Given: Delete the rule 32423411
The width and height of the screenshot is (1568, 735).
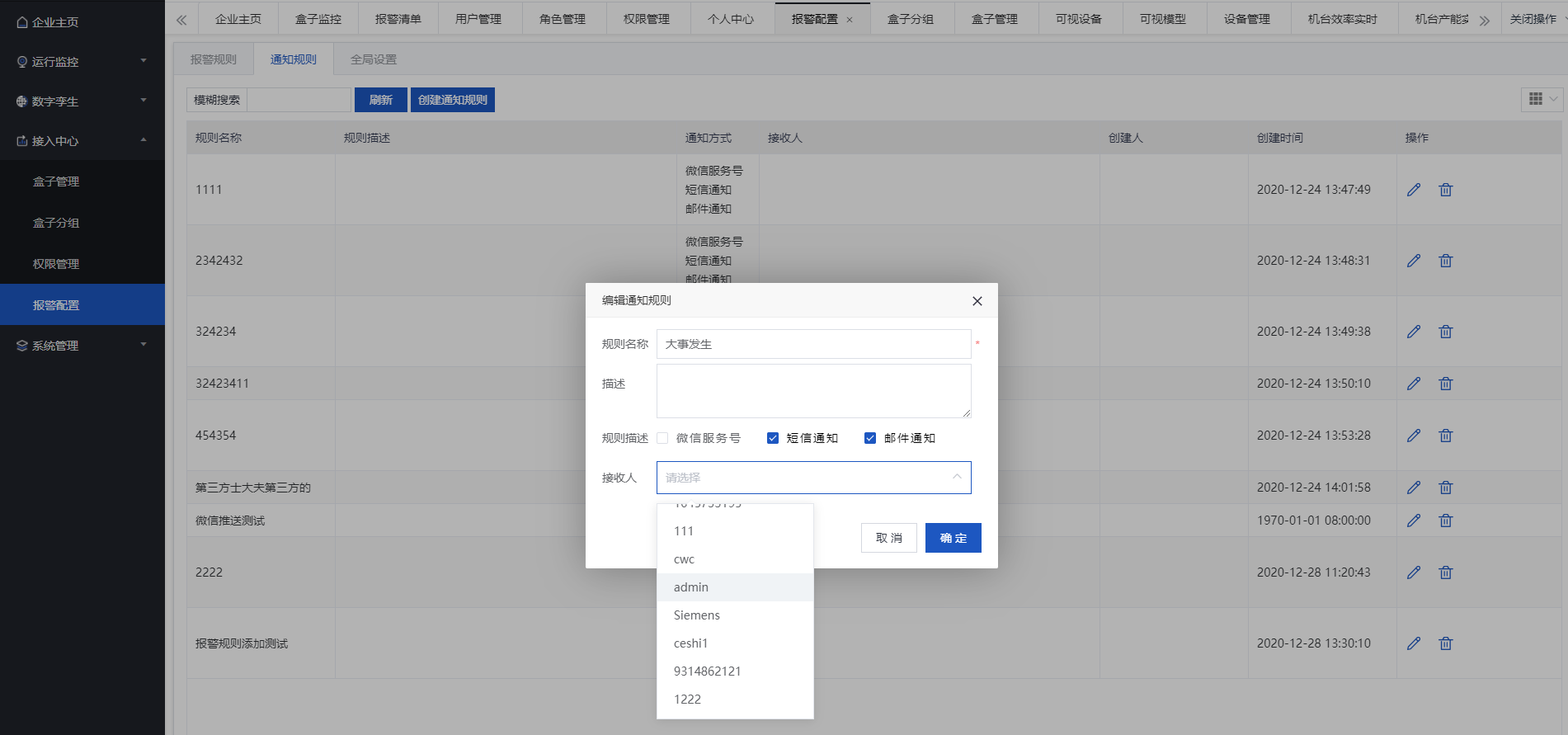Looking at the screenshot, I should [x=1446, y=384].
